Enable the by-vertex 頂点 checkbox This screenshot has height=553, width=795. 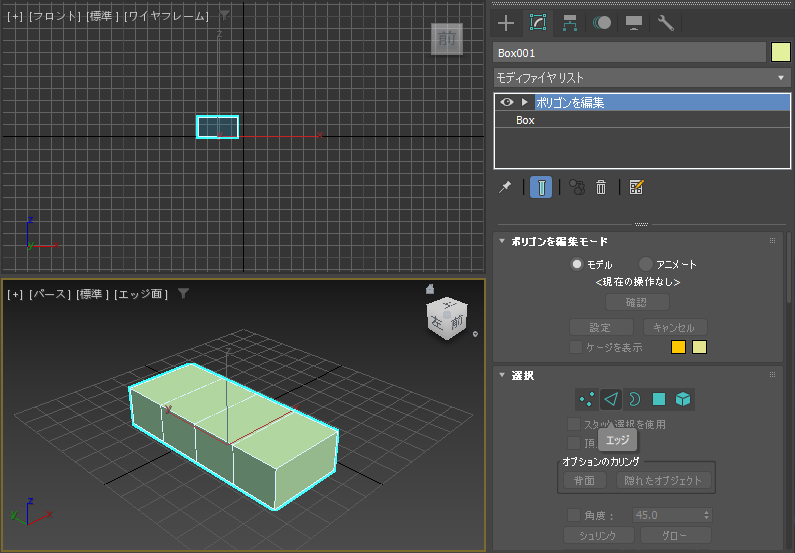pos(573,443)
